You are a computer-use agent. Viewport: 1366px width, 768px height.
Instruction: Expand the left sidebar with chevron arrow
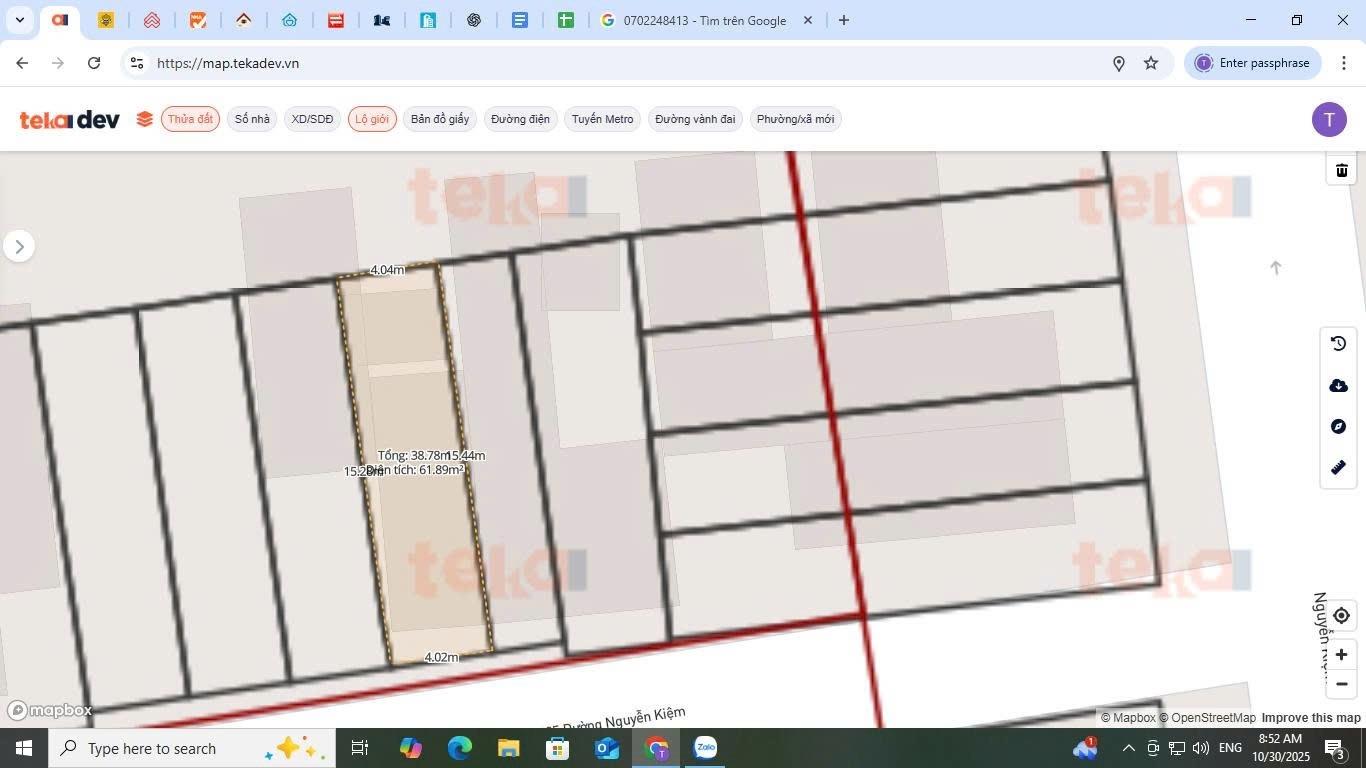click(19, 246)
